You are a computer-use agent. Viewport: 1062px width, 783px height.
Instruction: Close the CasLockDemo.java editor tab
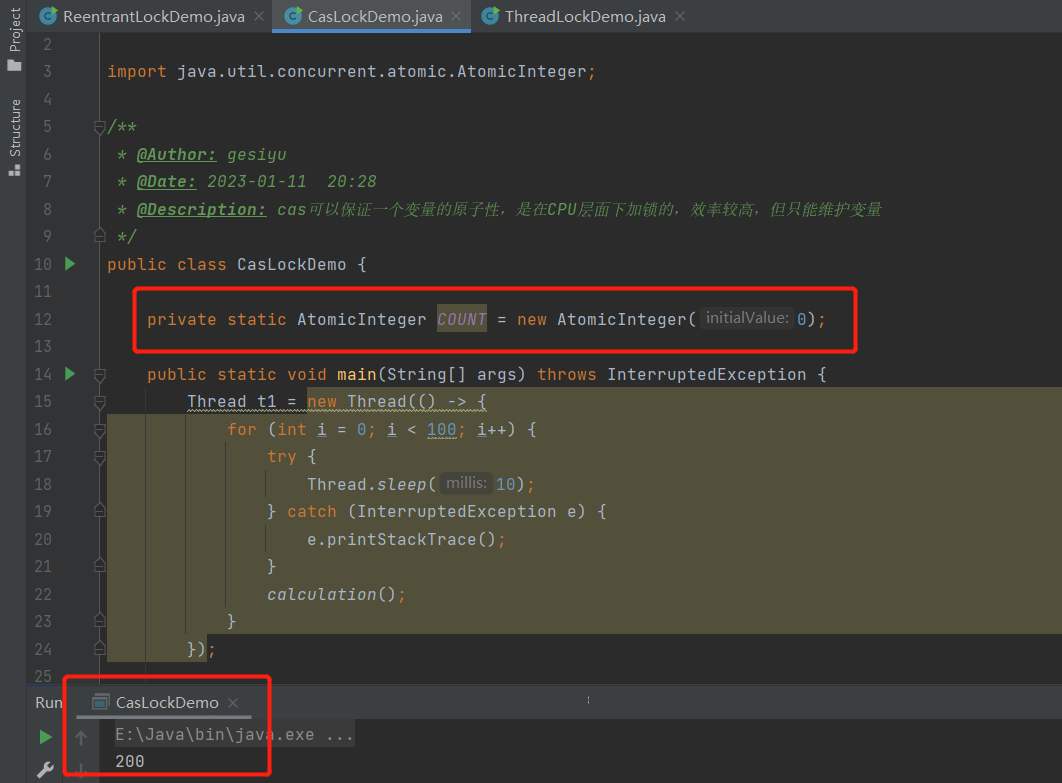456,16
